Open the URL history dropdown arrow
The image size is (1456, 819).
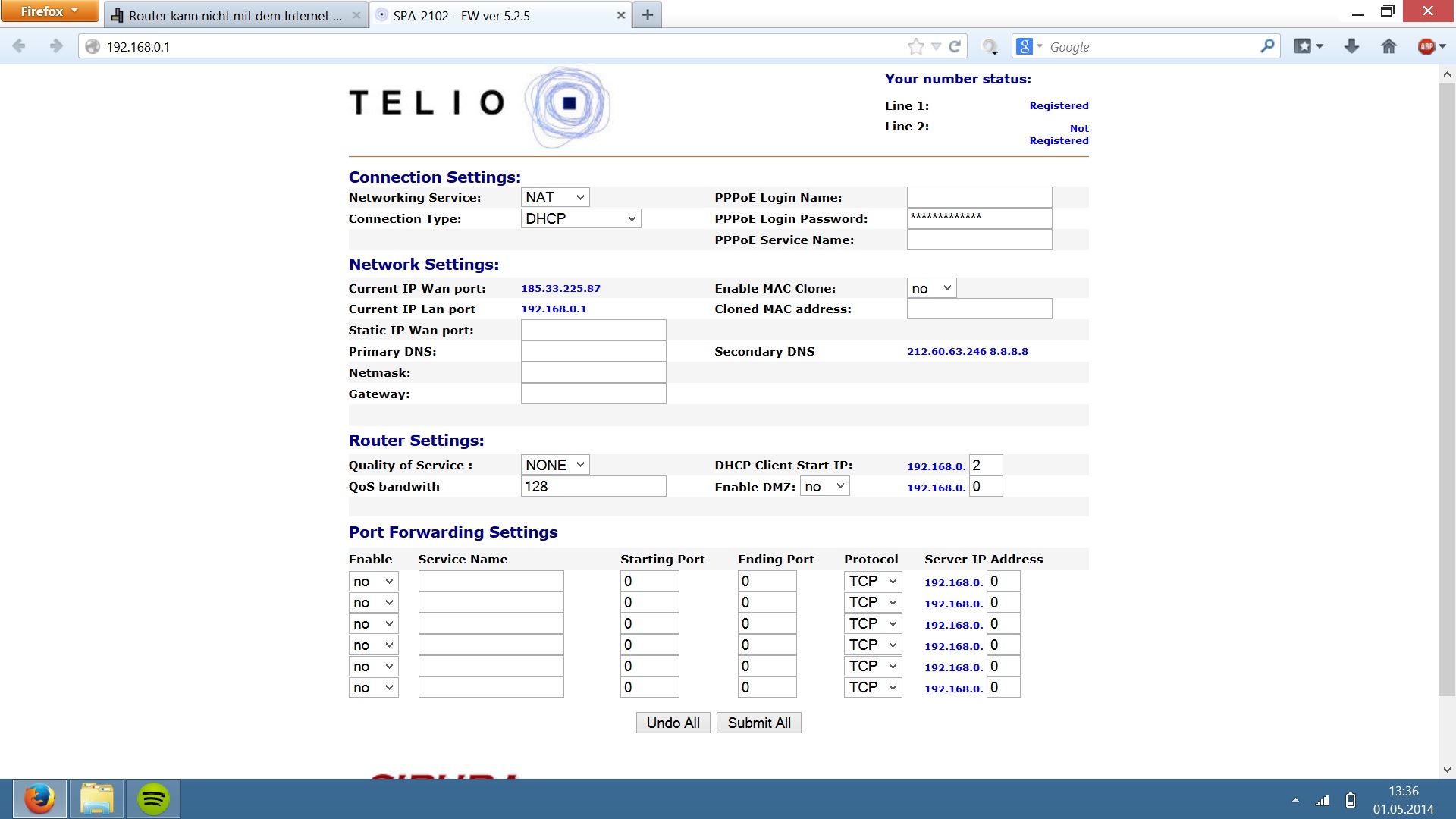pos(937,46)
